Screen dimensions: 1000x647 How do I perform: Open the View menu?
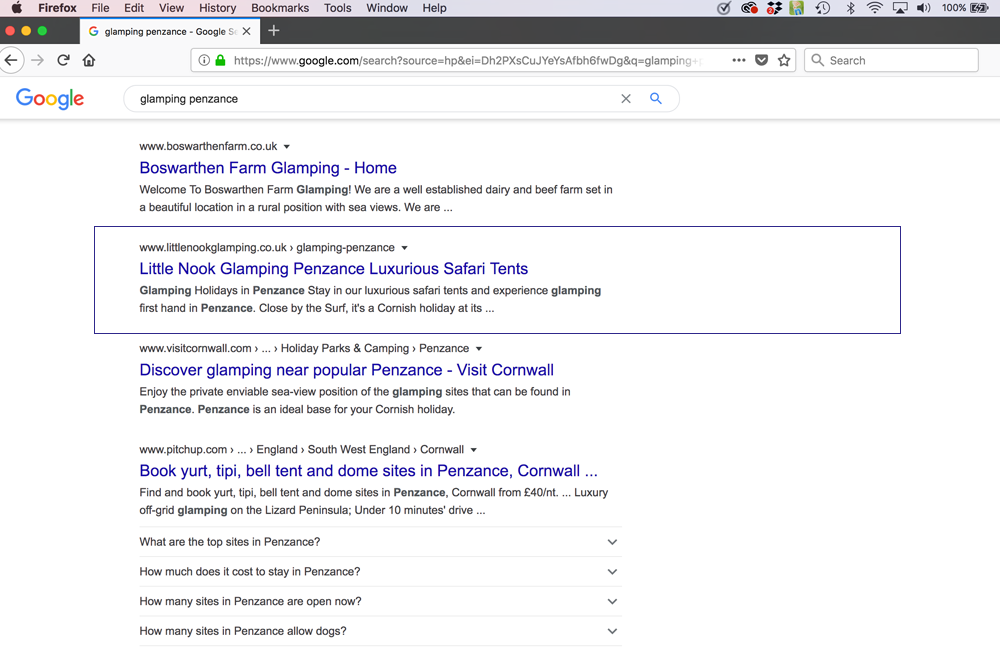(172, 8)
